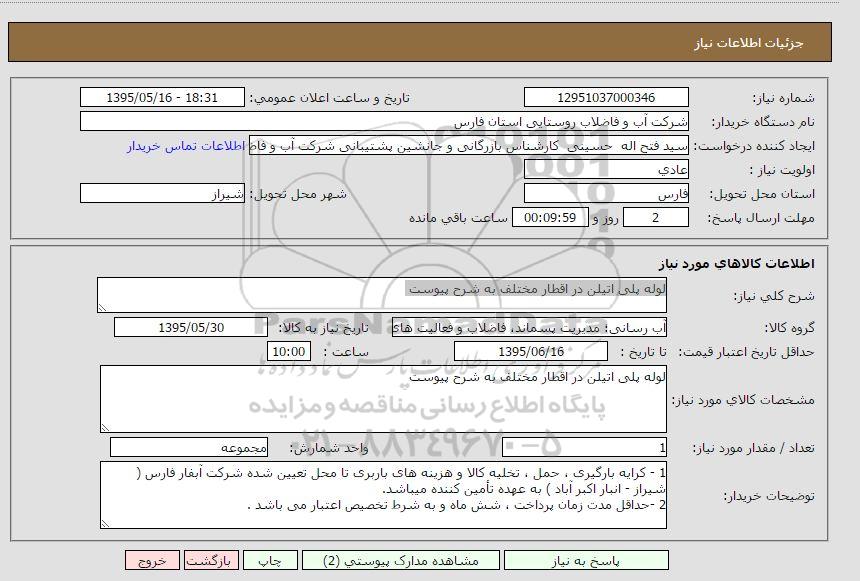Click the ساعت باقی مانده text
The width and height of the screenshot is (860, 581).
point(459,218)
